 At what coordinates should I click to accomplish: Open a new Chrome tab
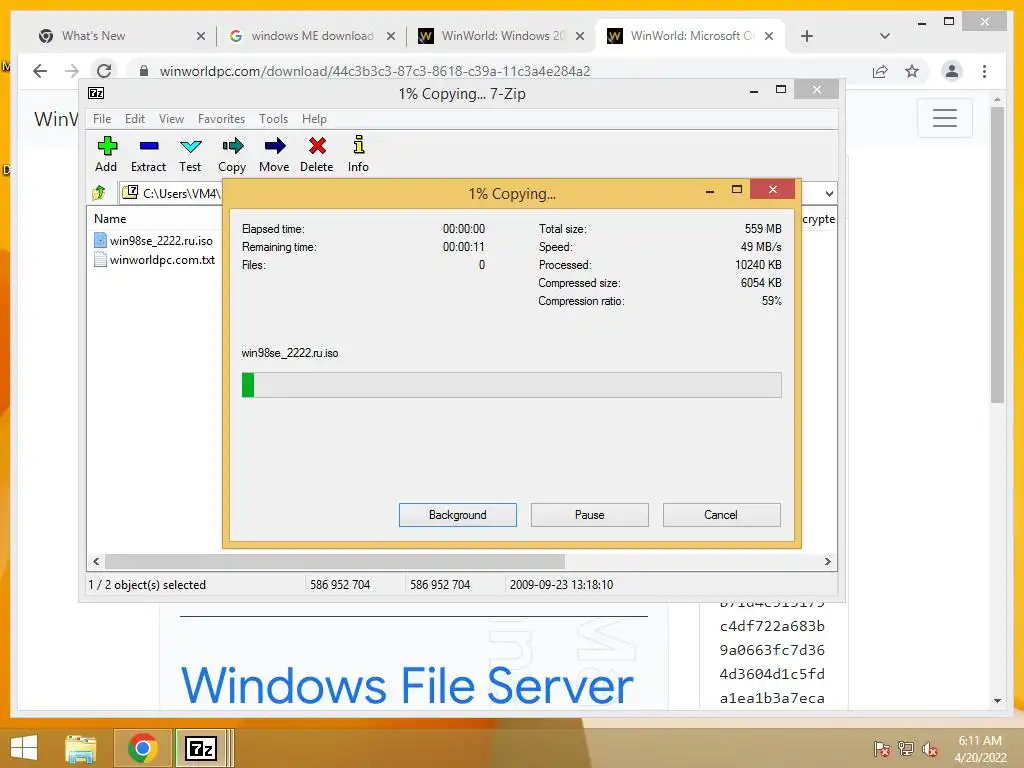[807, 36]
